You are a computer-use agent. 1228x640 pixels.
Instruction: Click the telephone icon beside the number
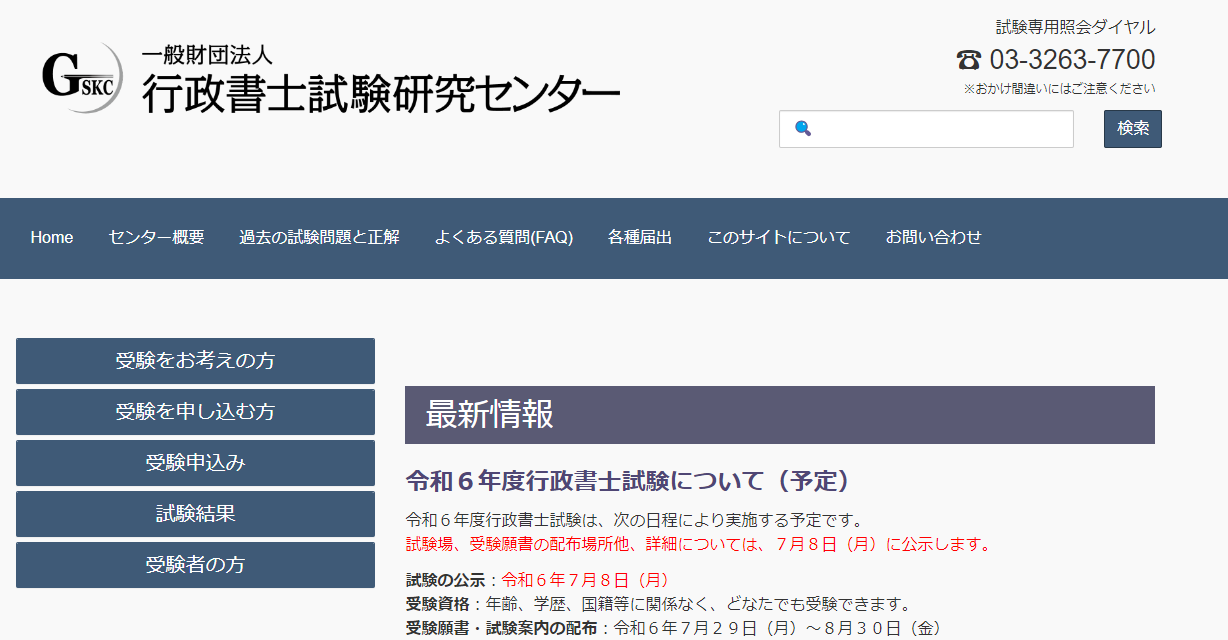tap(968, 60)
